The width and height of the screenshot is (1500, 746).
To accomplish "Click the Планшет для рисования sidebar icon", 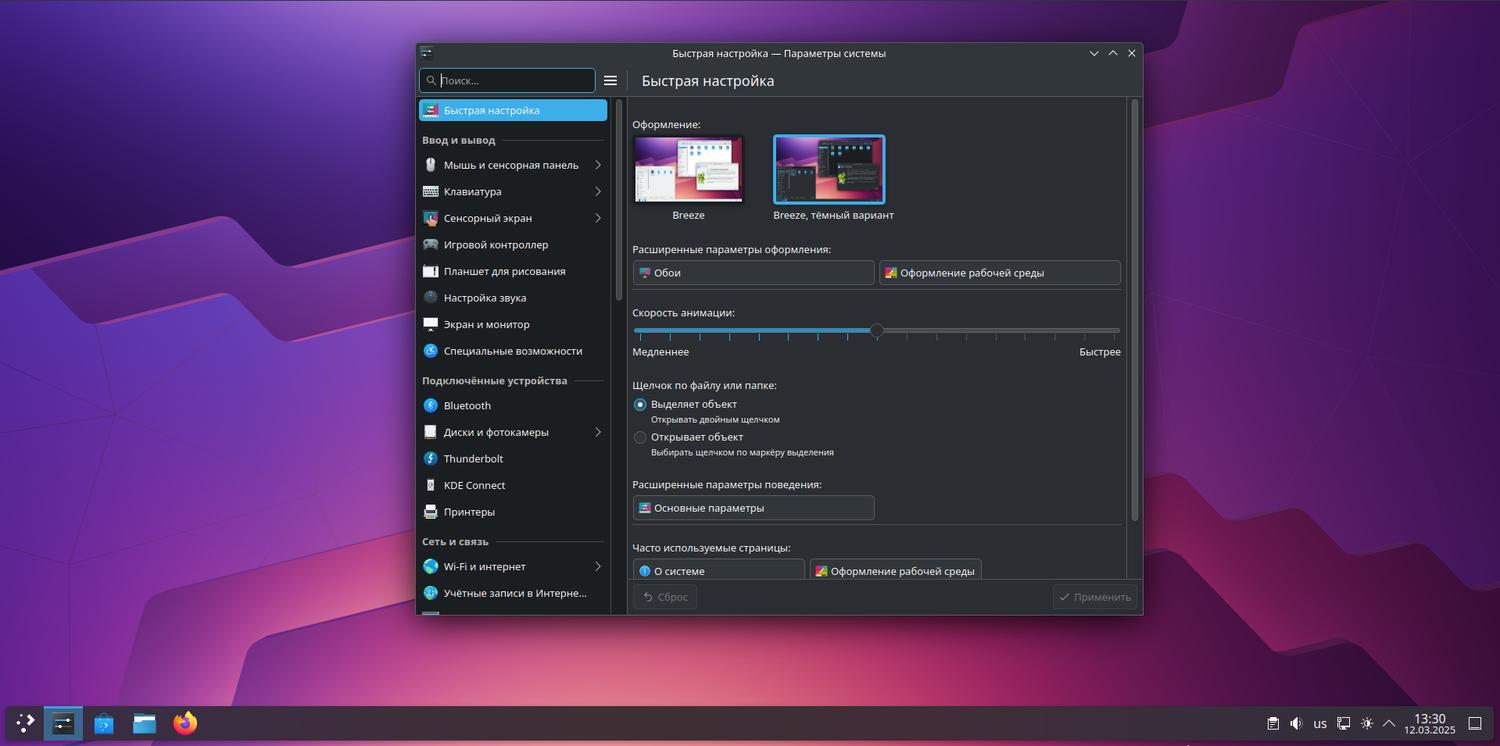I will tap(431, 271).
